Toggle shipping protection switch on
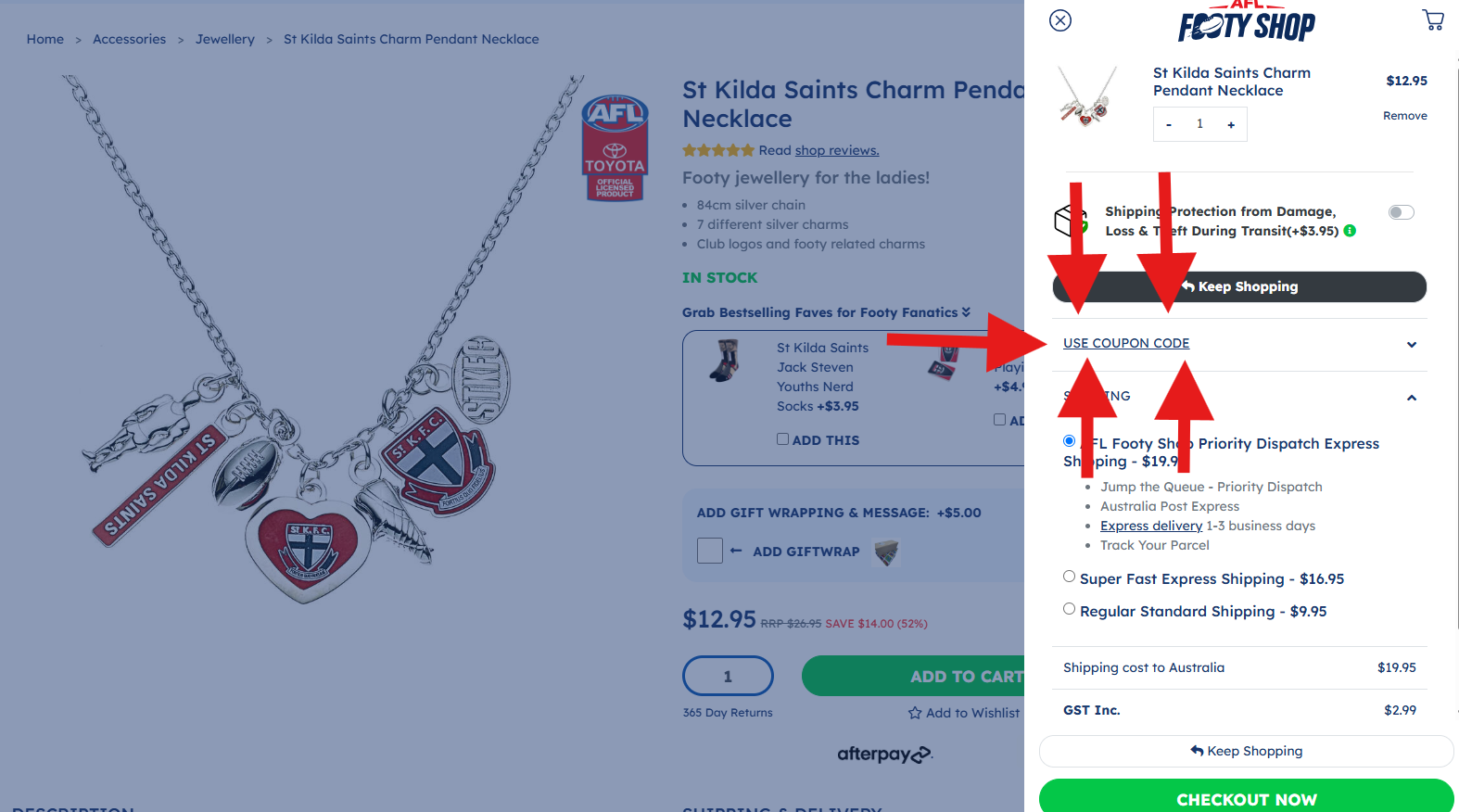Viewport: 1459px width, 812px height. (1401, 212)
